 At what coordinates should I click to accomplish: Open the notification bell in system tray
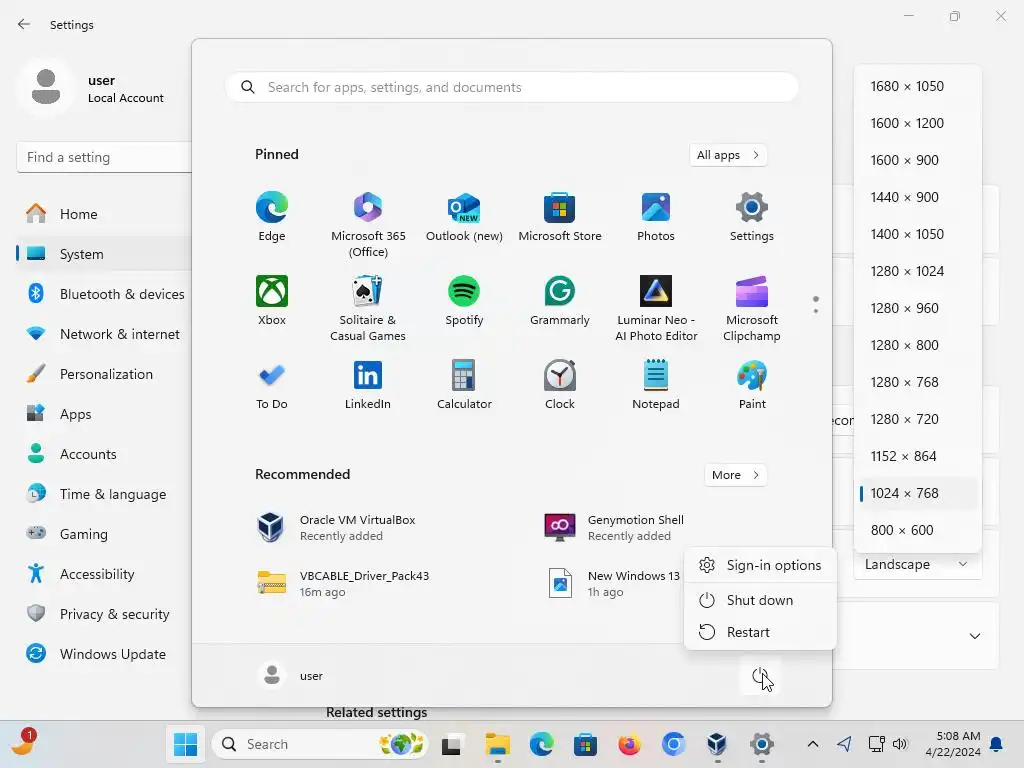tap(997, 744)
